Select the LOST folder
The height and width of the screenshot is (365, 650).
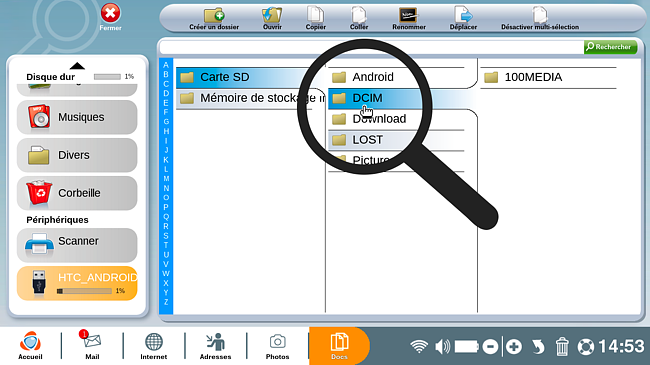[396, 140]
